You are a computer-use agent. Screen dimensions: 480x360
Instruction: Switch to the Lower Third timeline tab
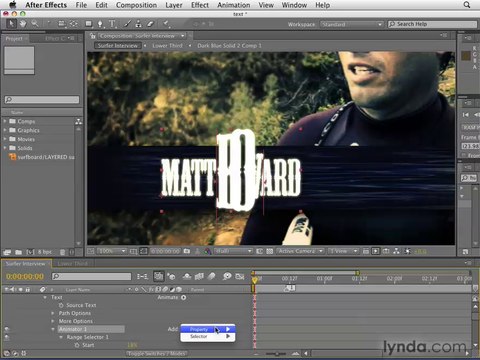pyautogui.click(x=73, y=264)
